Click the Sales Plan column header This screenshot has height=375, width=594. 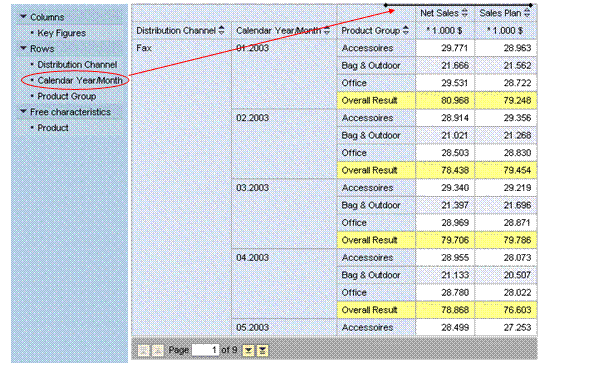coord(500,13)
